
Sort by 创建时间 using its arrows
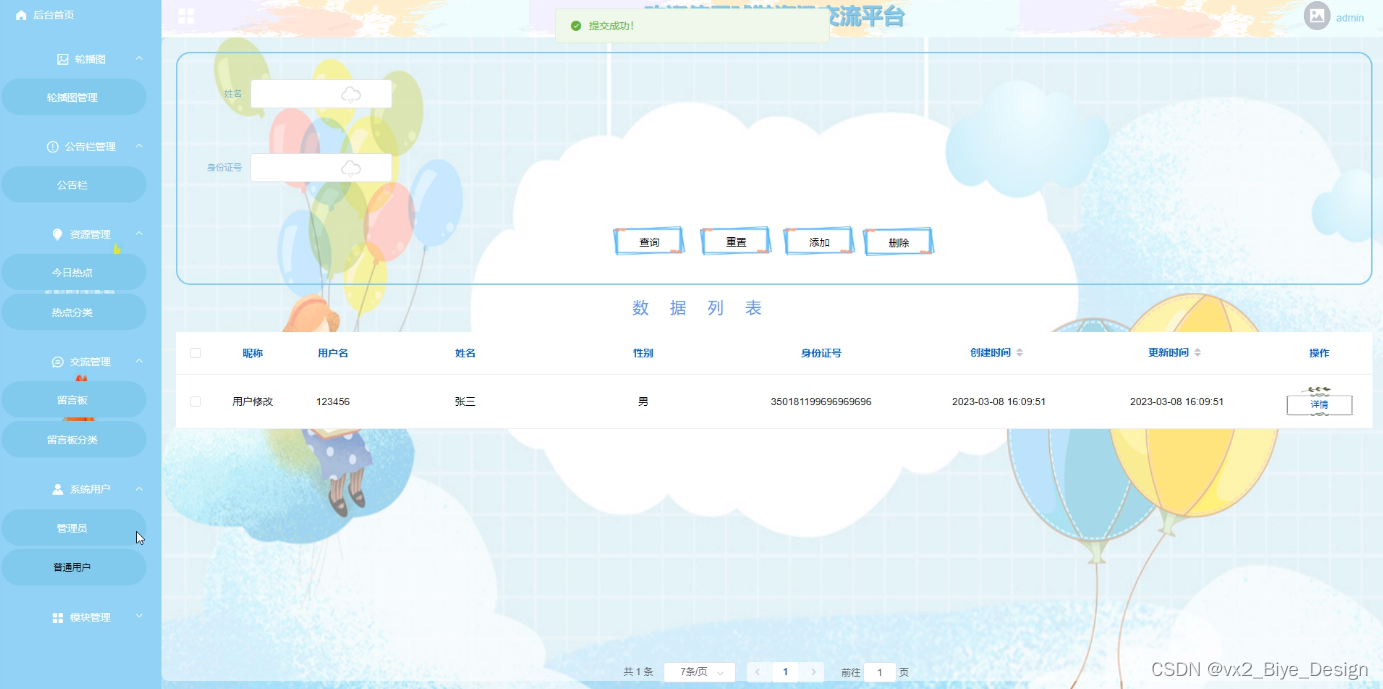1020,353
